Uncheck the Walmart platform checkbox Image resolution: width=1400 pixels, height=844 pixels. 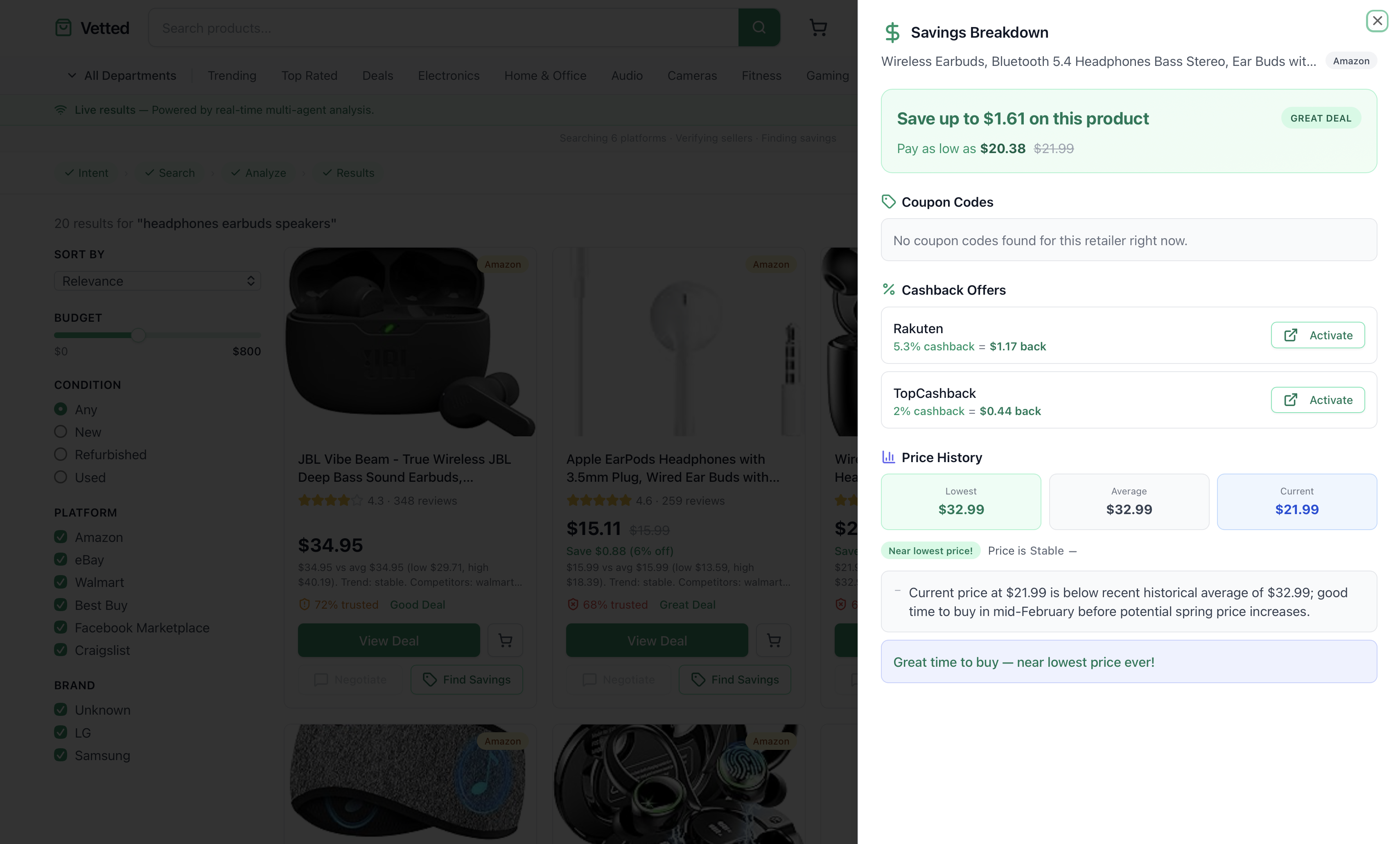point(61,582)
